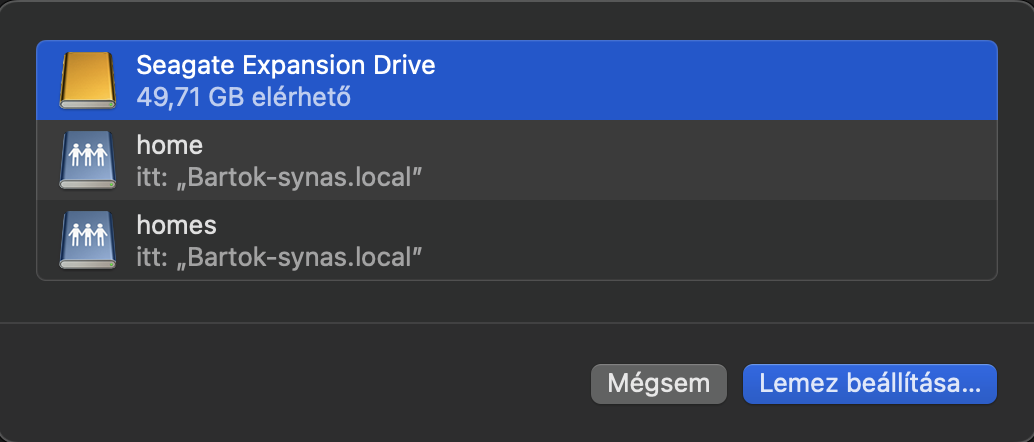Choose the highlighted blue Seagate row
This screenshot has width=1034, height=442.
517,80
